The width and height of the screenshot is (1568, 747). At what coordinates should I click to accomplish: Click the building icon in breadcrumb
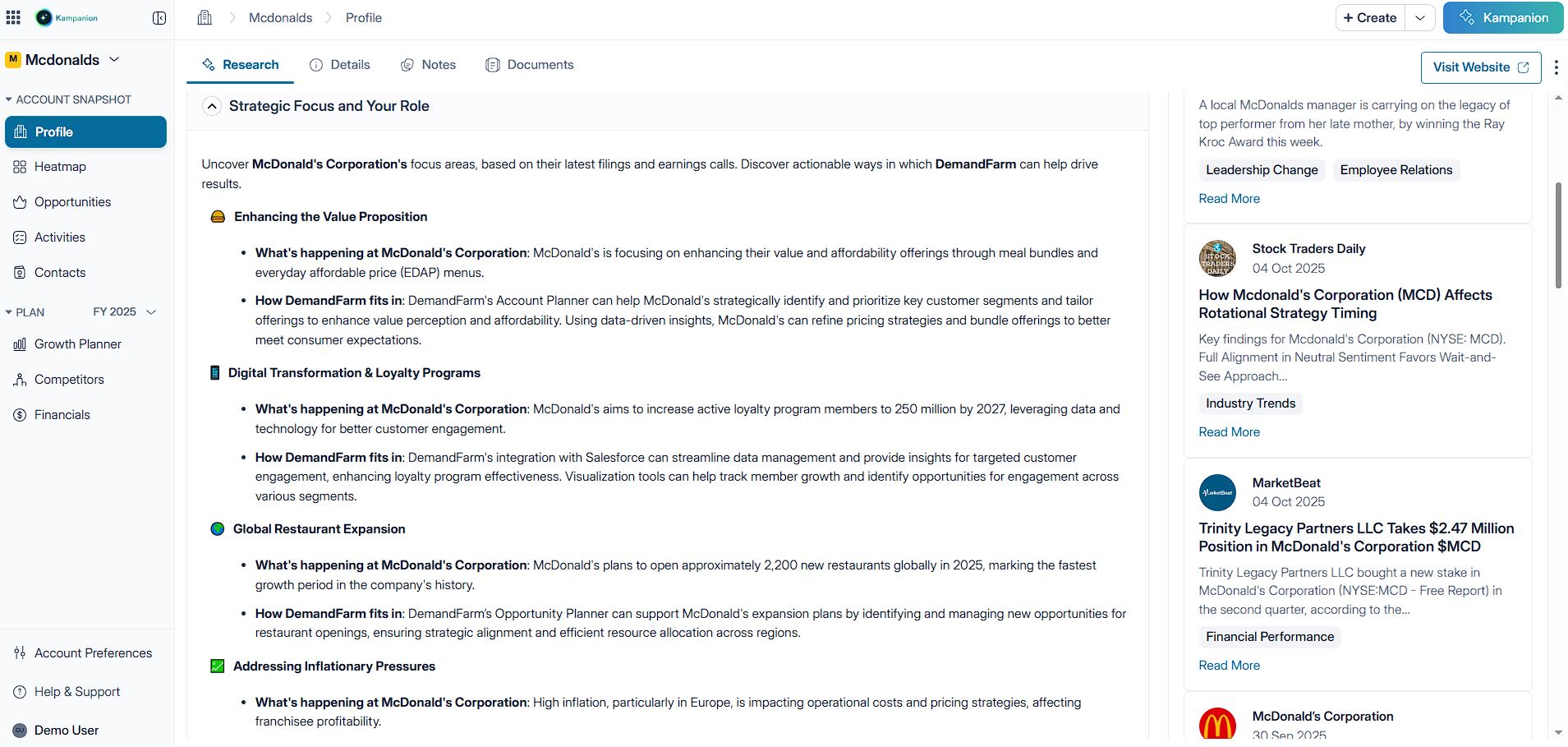tap(205, 18)
